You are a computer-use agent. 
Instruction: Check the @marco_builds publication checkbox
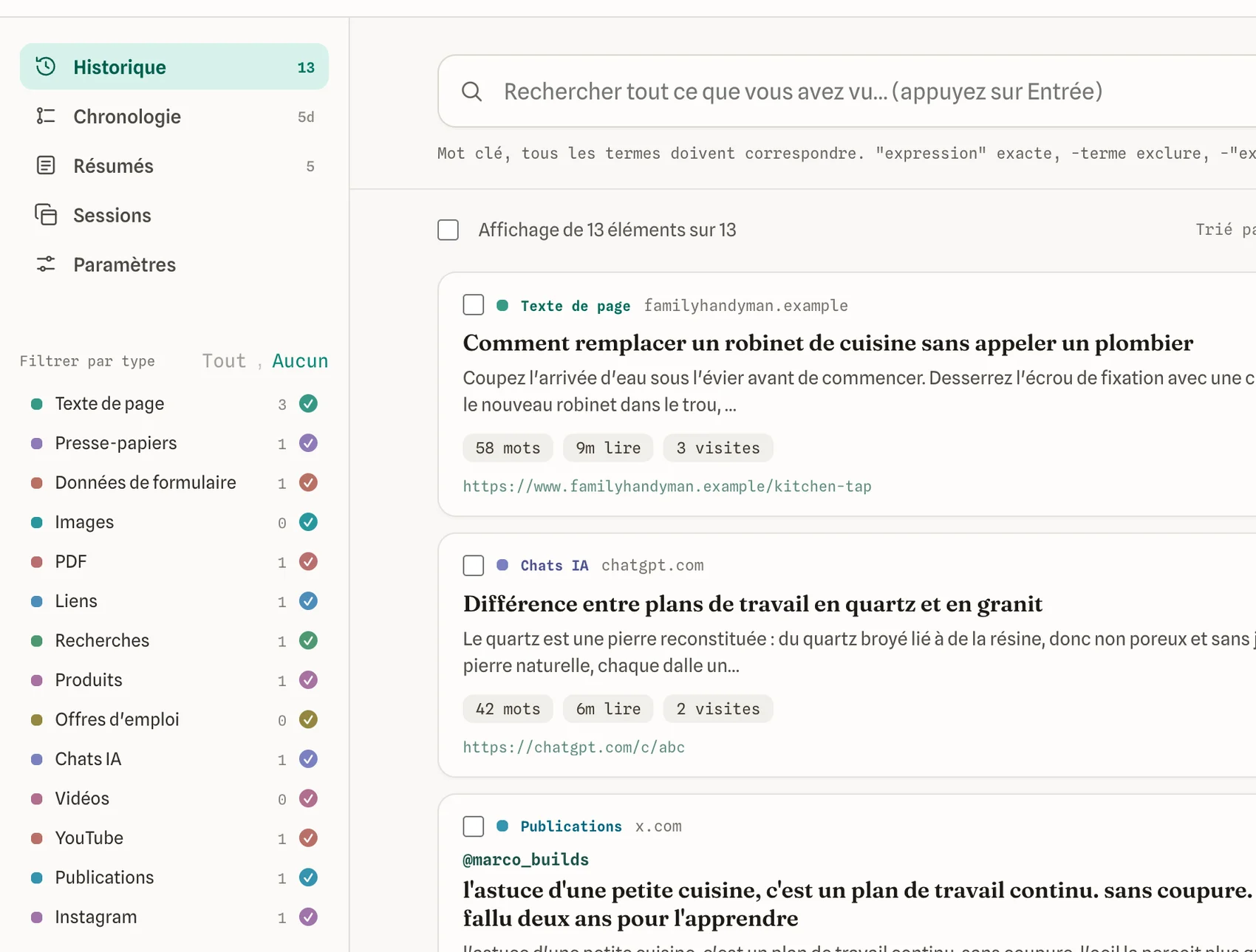point(473,826)
